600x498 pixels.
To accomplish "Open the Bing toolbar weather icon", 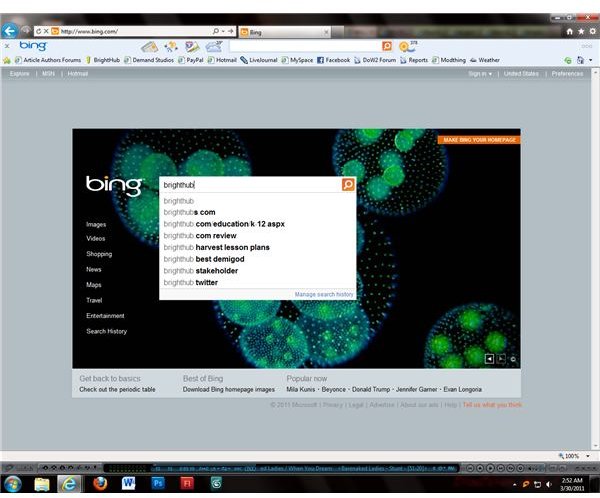I will click(x=214, y=46).
